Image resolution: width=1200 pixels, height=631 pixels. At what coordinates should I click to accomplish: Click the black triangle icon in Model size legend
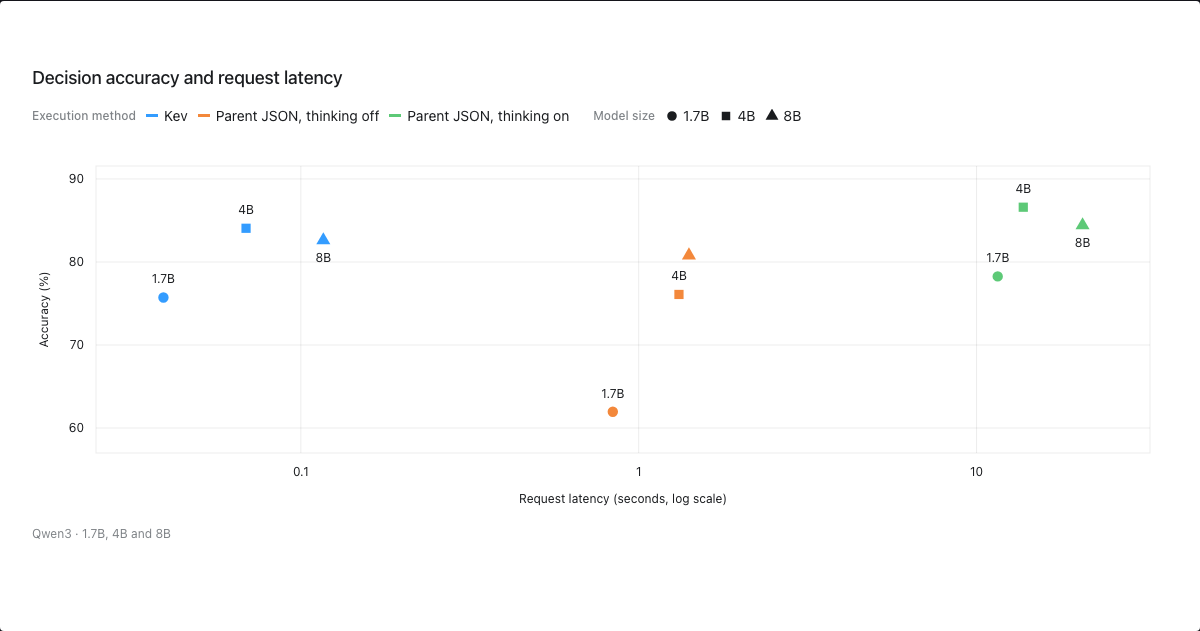(772, 115)
